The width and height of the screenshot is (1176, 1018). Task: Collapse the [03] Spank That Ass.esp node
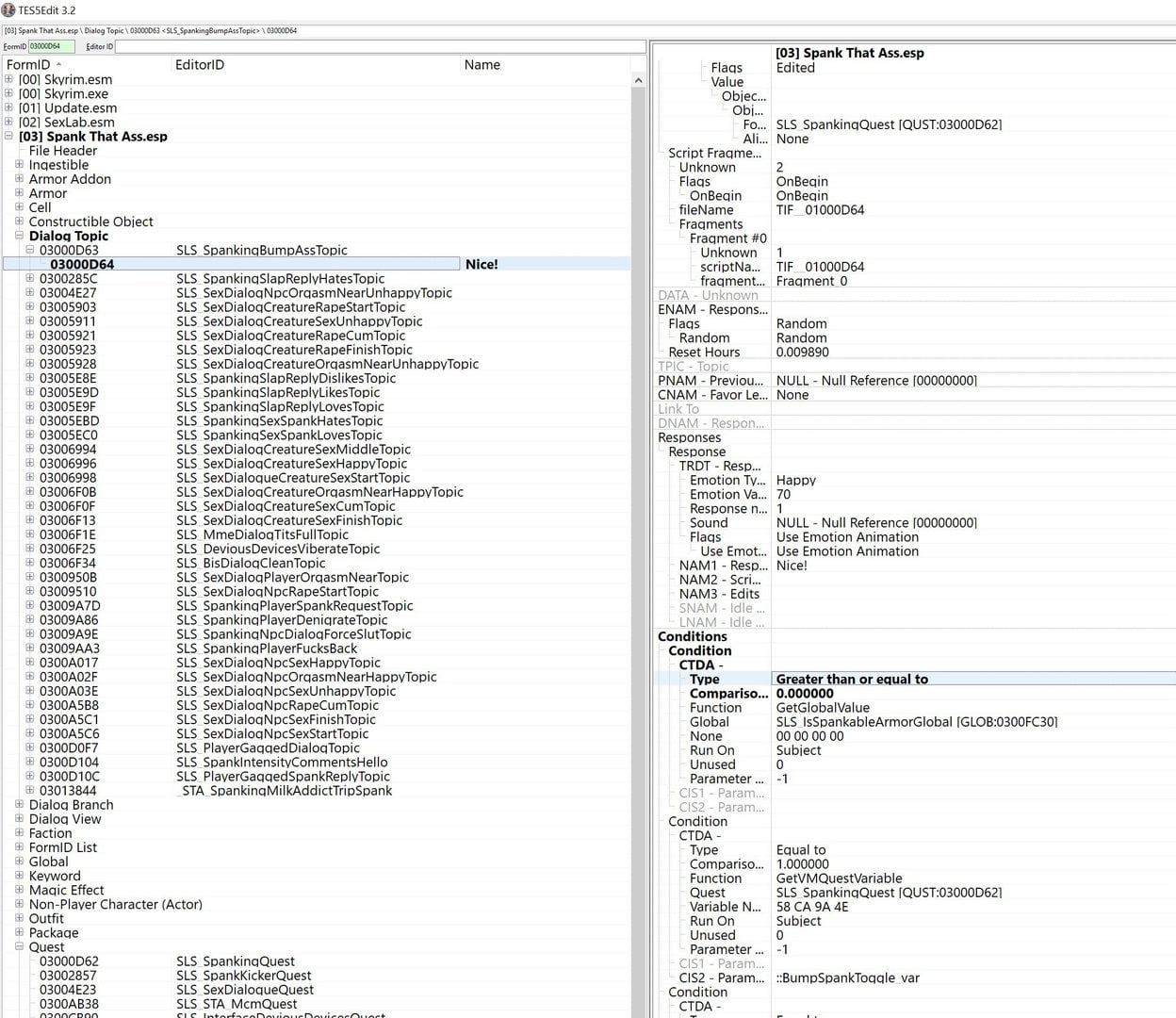[x=8, y=136]
